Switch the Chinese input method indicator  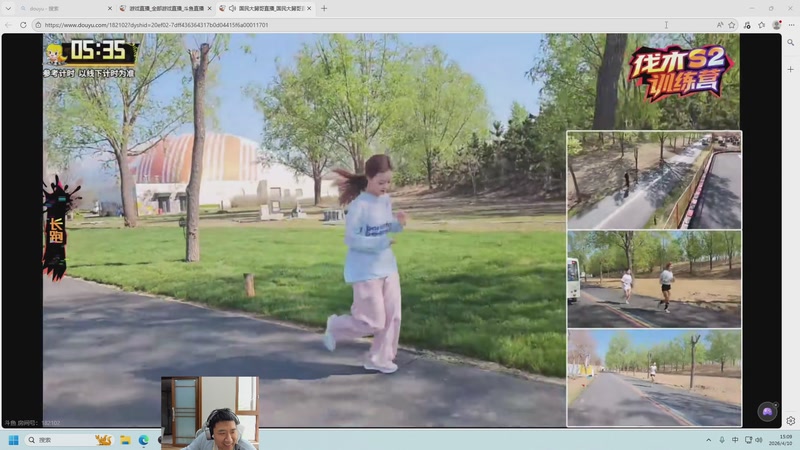coord(735,440)
